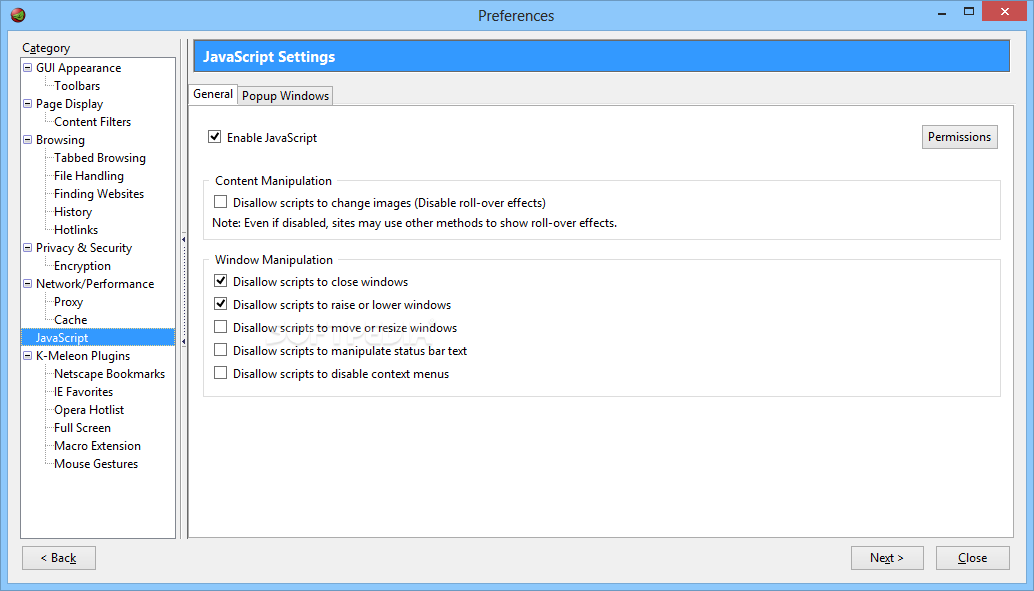
Task: Select the Browsing category
Action: click(x=60, y=140)
